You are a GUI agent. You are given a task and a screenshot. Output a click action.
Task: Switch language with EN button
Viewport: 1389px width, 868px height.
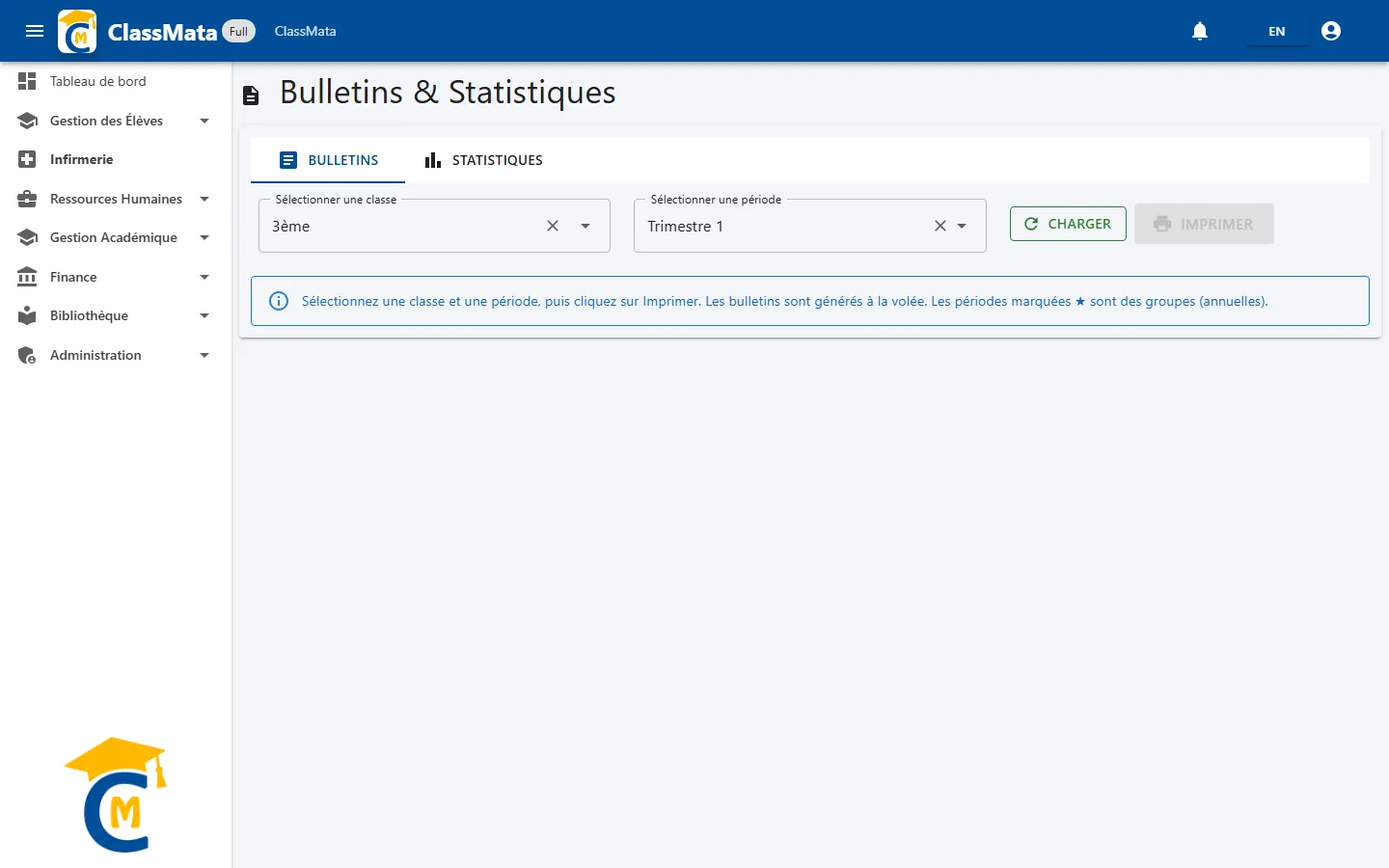pos(1276,31)
